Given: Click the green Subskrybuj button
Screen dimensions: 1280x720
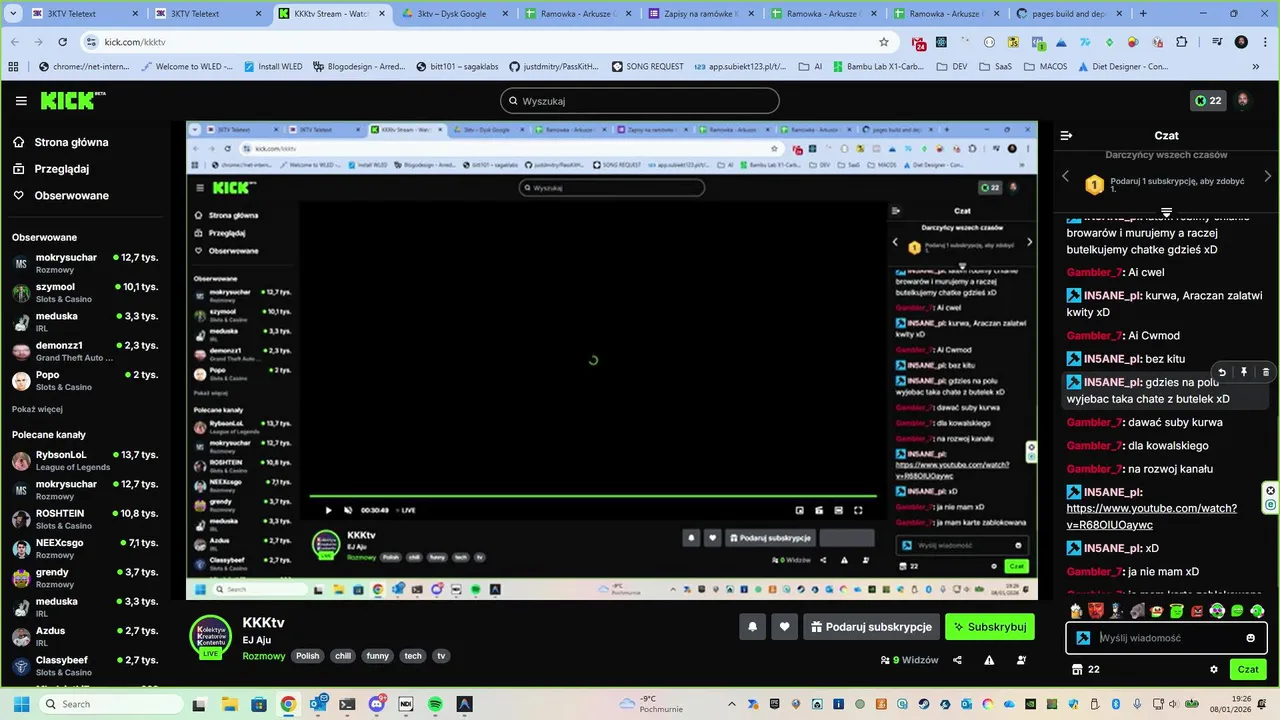Looking at the screenshot, I should tap(989, 627).
